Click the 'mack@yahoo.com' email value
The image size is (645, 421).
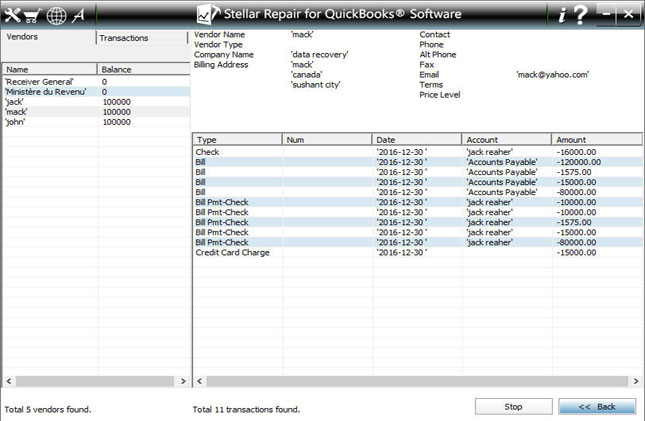tap(552, 74)
